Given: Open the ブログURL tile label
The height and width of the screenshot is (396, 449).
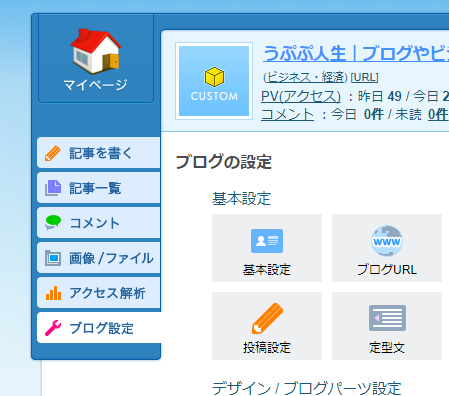Looking at the screenshot, I should click(387, 270).
